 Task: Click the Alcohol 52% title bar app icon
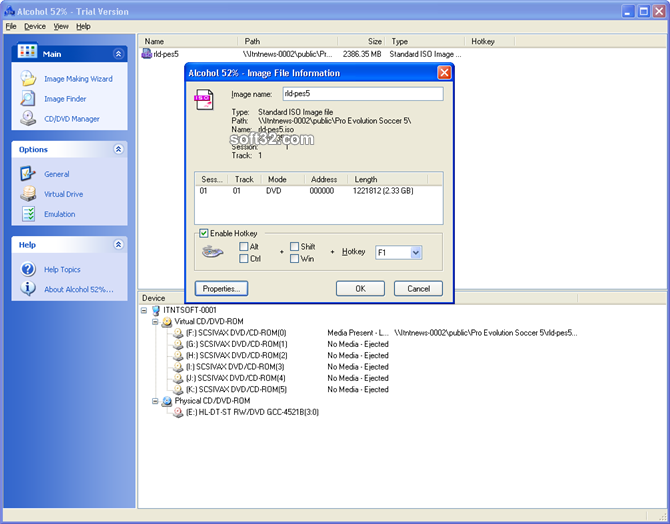(9, 11)
